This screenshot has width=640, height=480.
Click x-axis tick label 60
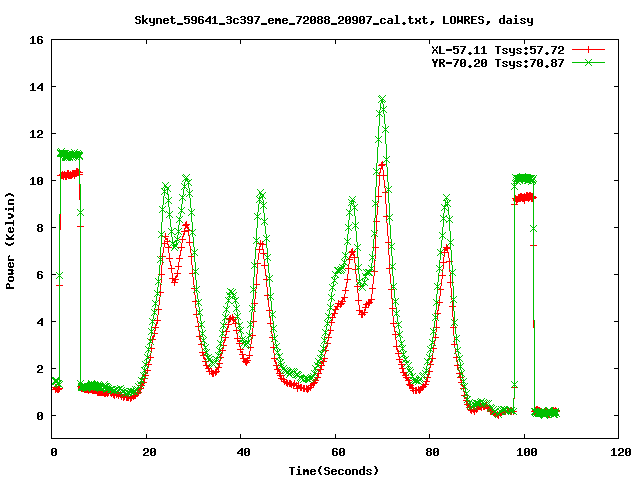coord(338,452)
